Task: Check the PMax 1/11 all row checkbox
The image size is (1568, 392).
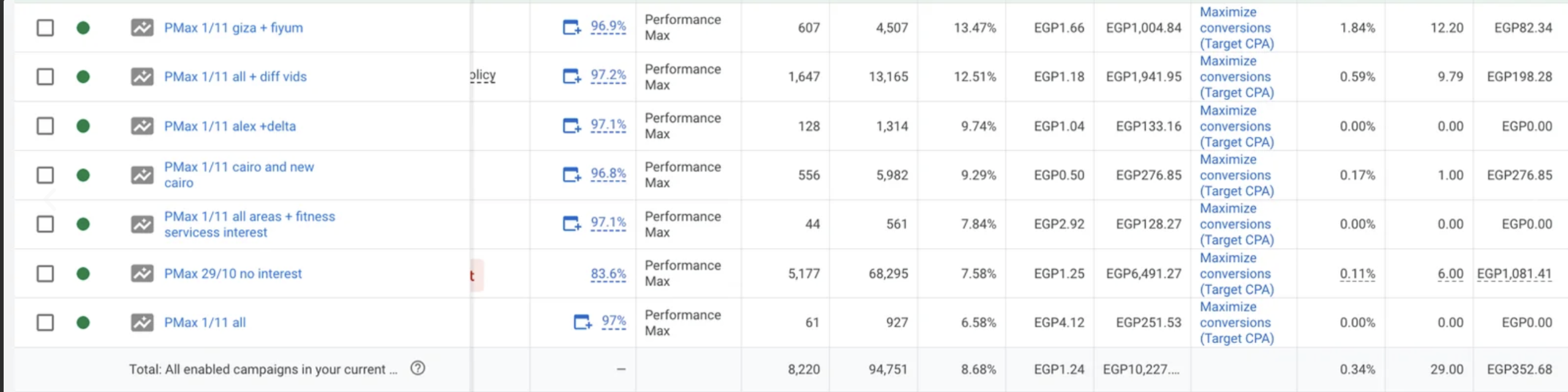Action: coord(45,322)
